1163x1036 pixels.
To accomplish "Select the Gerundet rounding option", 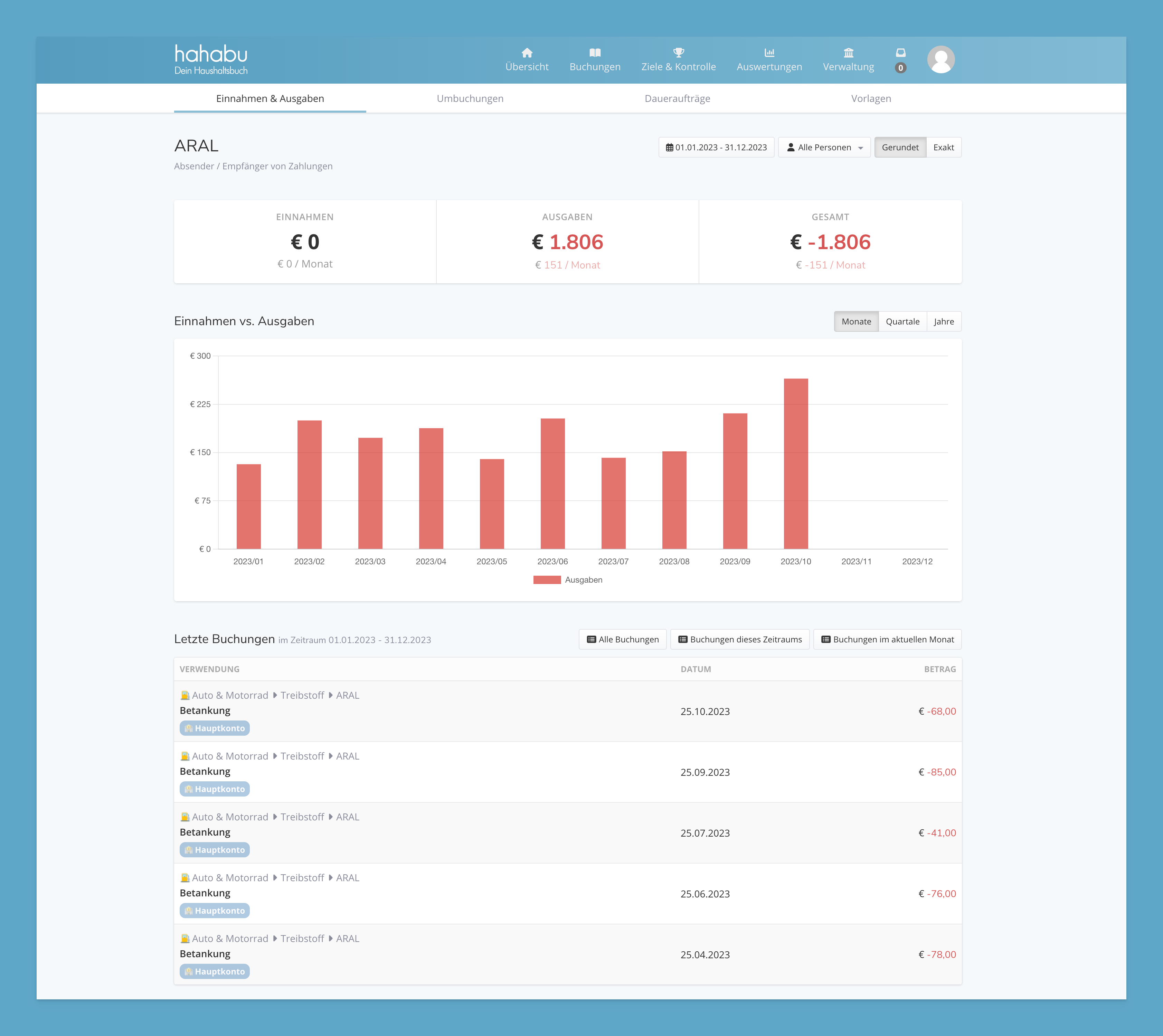I will coord(899,148).
